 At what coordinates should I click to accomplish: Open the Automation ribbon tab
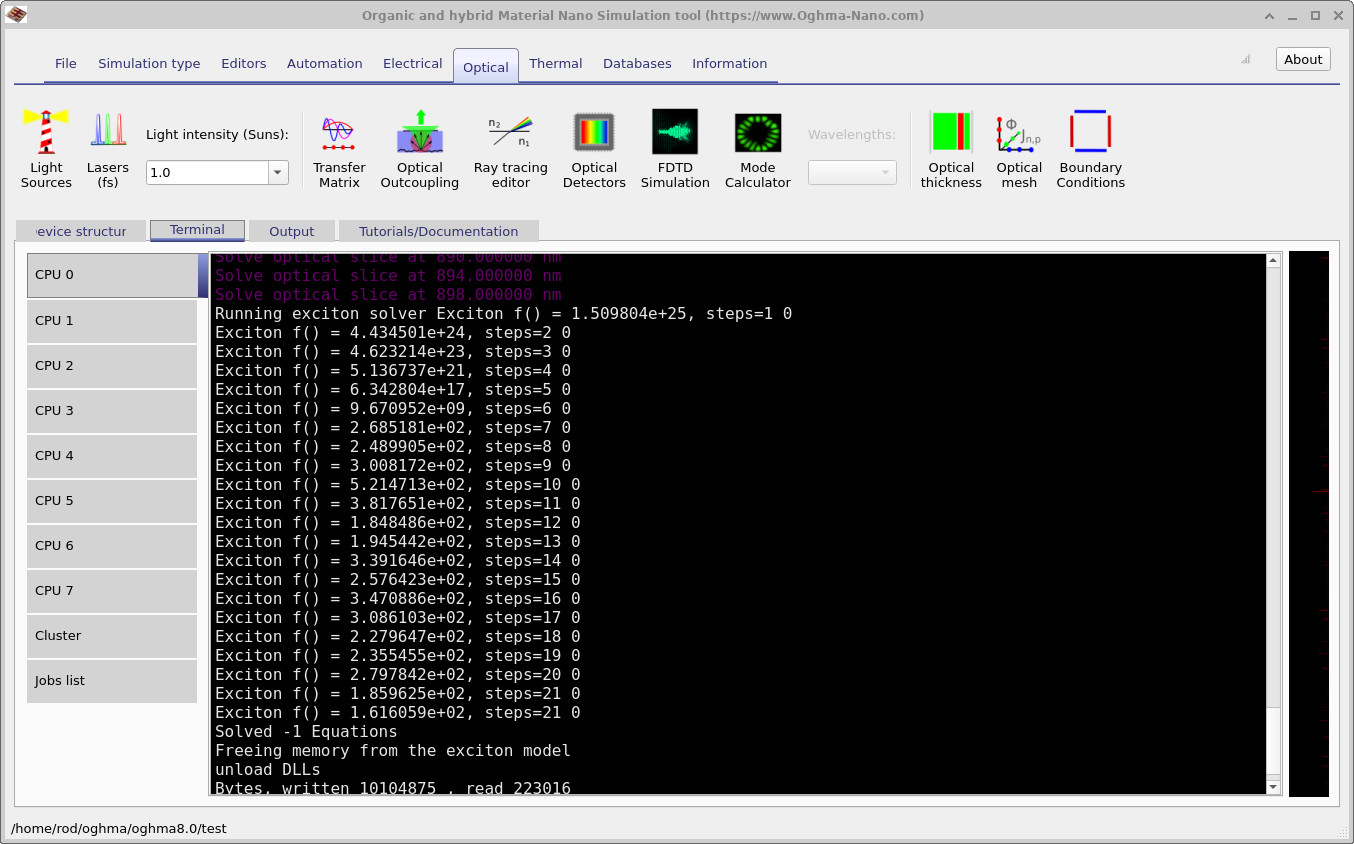325,63
